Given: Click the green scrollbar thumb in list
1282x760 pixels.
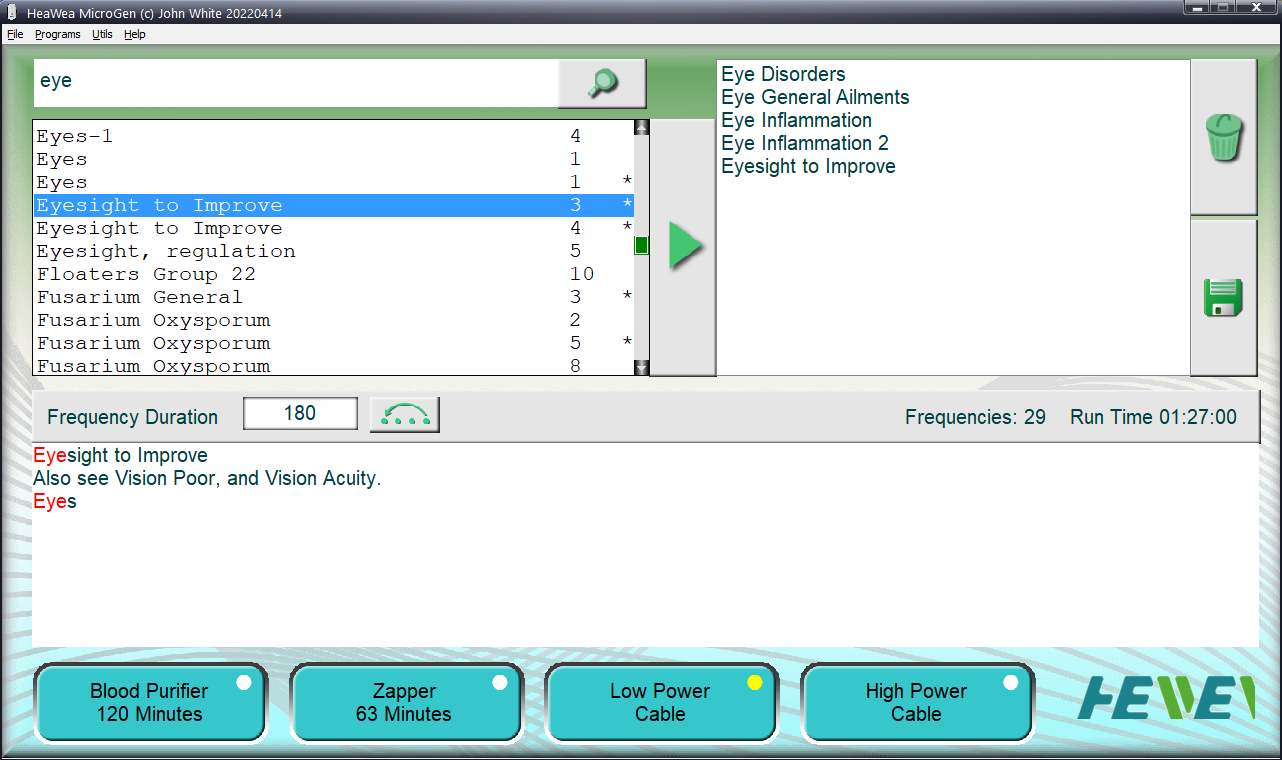Looking at the screenshot, I should click(642, 245).
